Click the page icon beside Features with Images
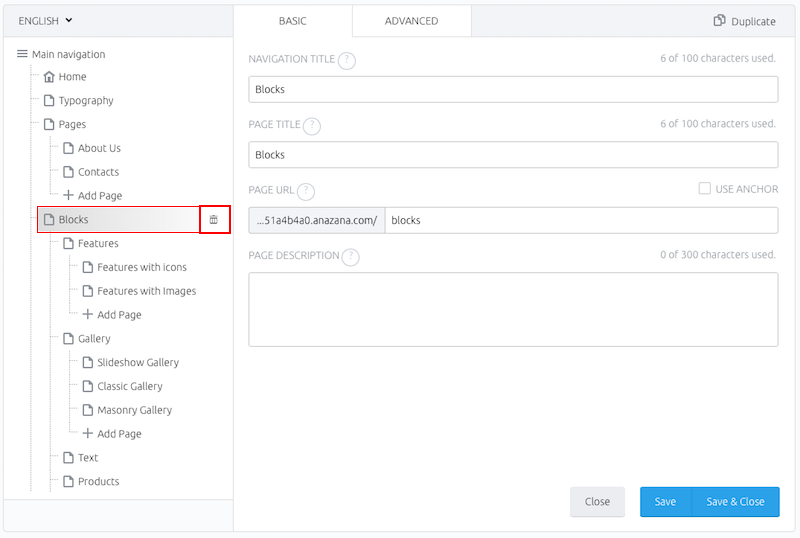 tap(88, 291)
